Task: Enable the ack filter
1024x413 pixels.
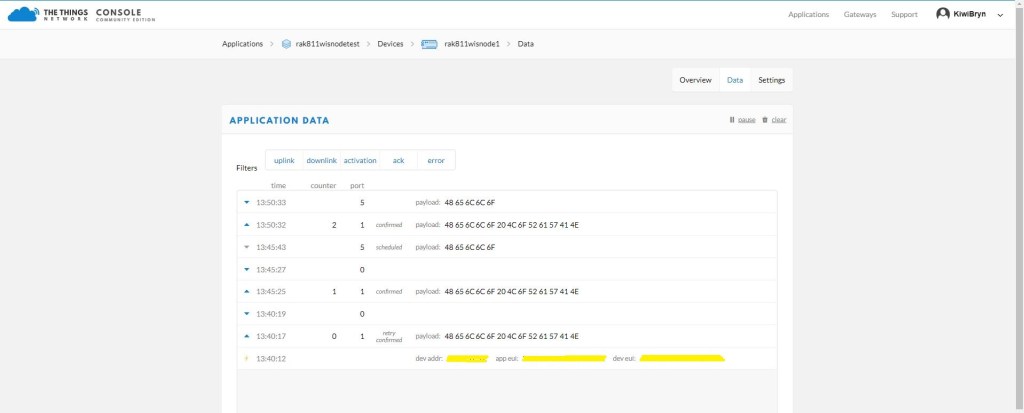Action: coord(398,160)
